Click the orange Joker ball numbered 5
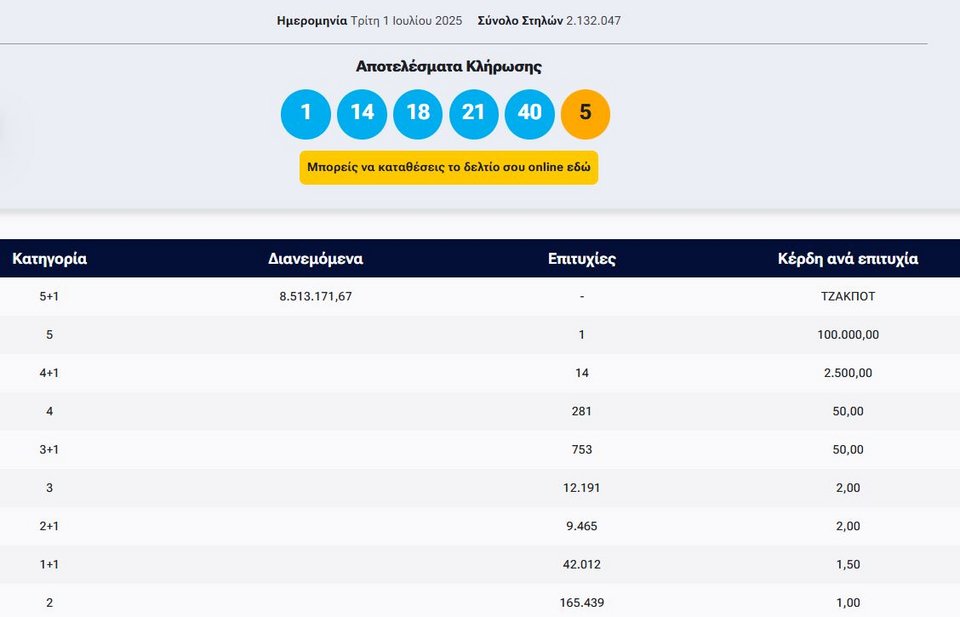960x617 pixels. pyautogui.click(x=585, y=114)
